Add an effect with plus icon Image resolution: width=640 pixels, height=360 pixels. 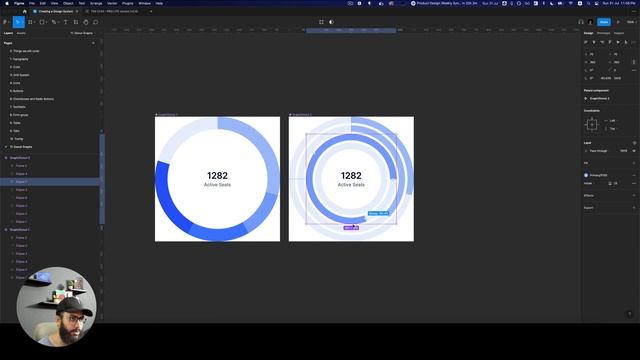pos(634,196)
